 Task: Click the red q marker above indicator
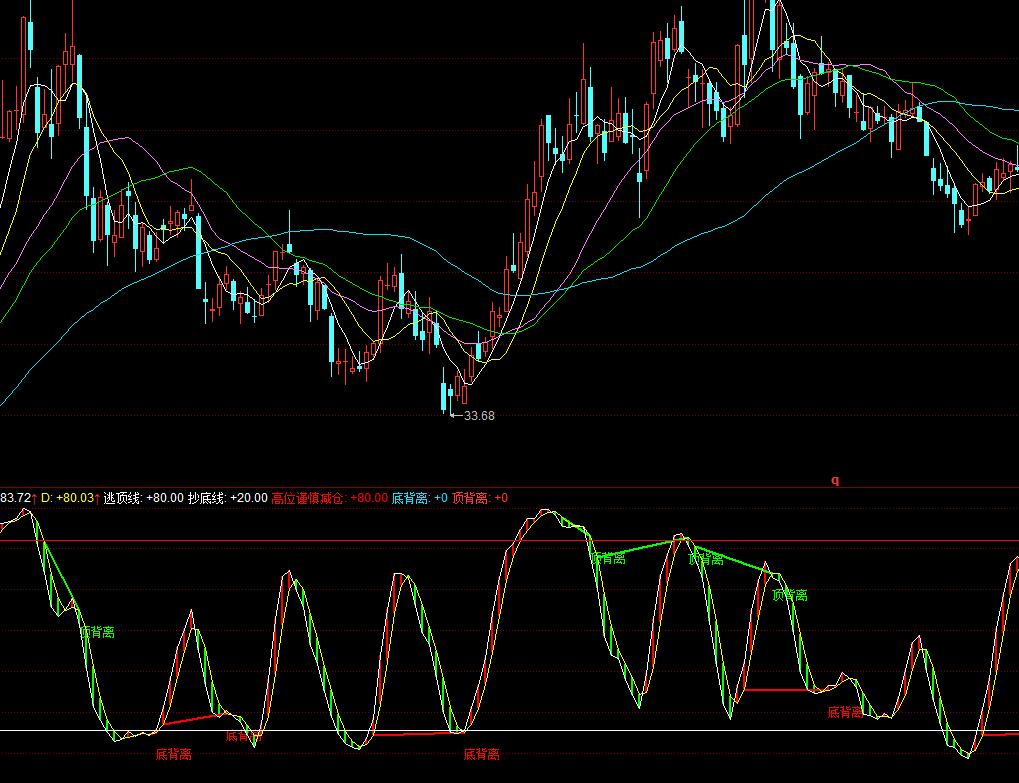point(835,480)
